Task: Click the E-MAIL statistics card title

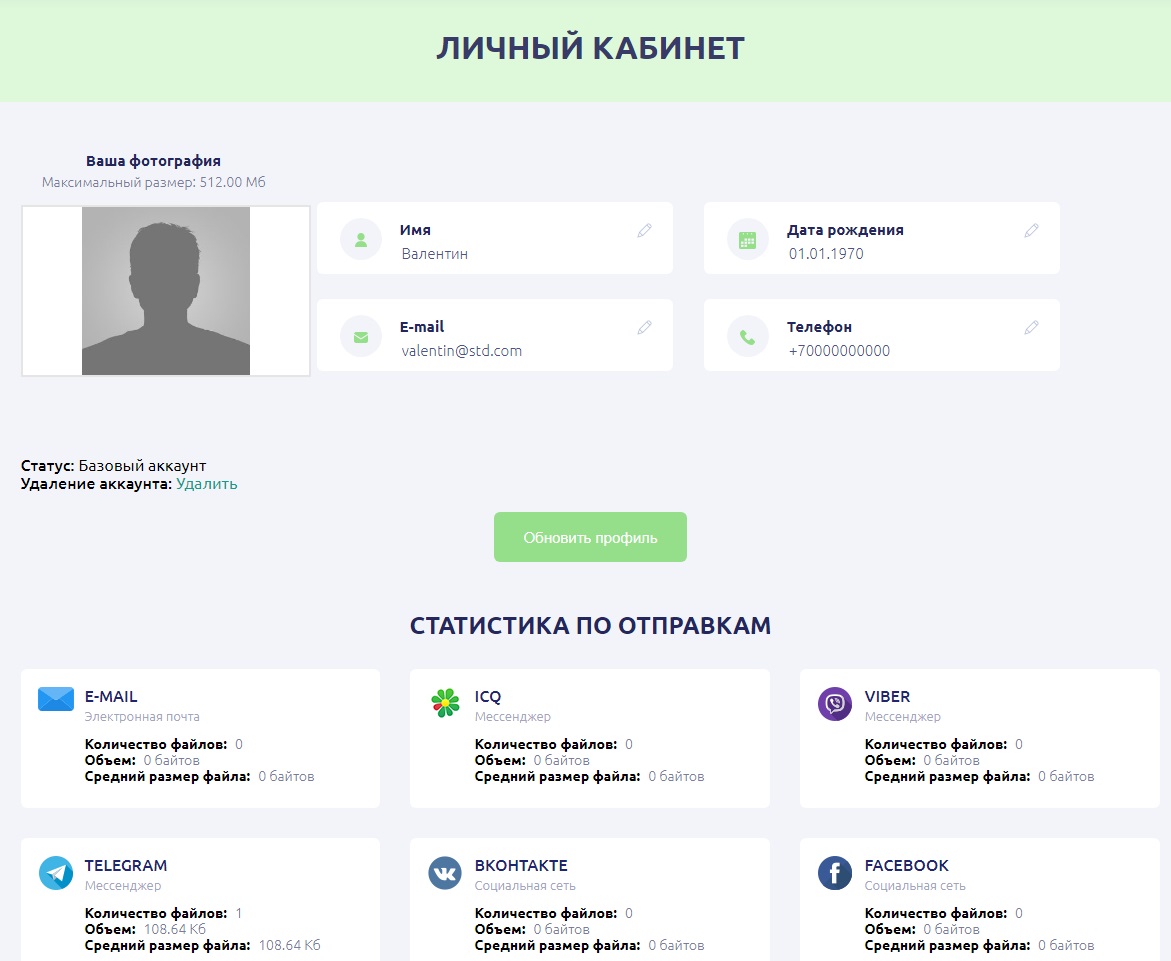Action: pos(111,697)
